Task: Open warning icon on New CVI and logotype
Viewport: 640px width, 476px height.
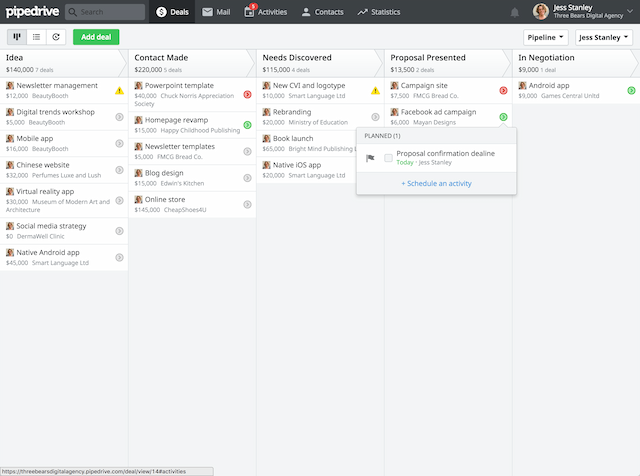Action: tap(375, 91)
